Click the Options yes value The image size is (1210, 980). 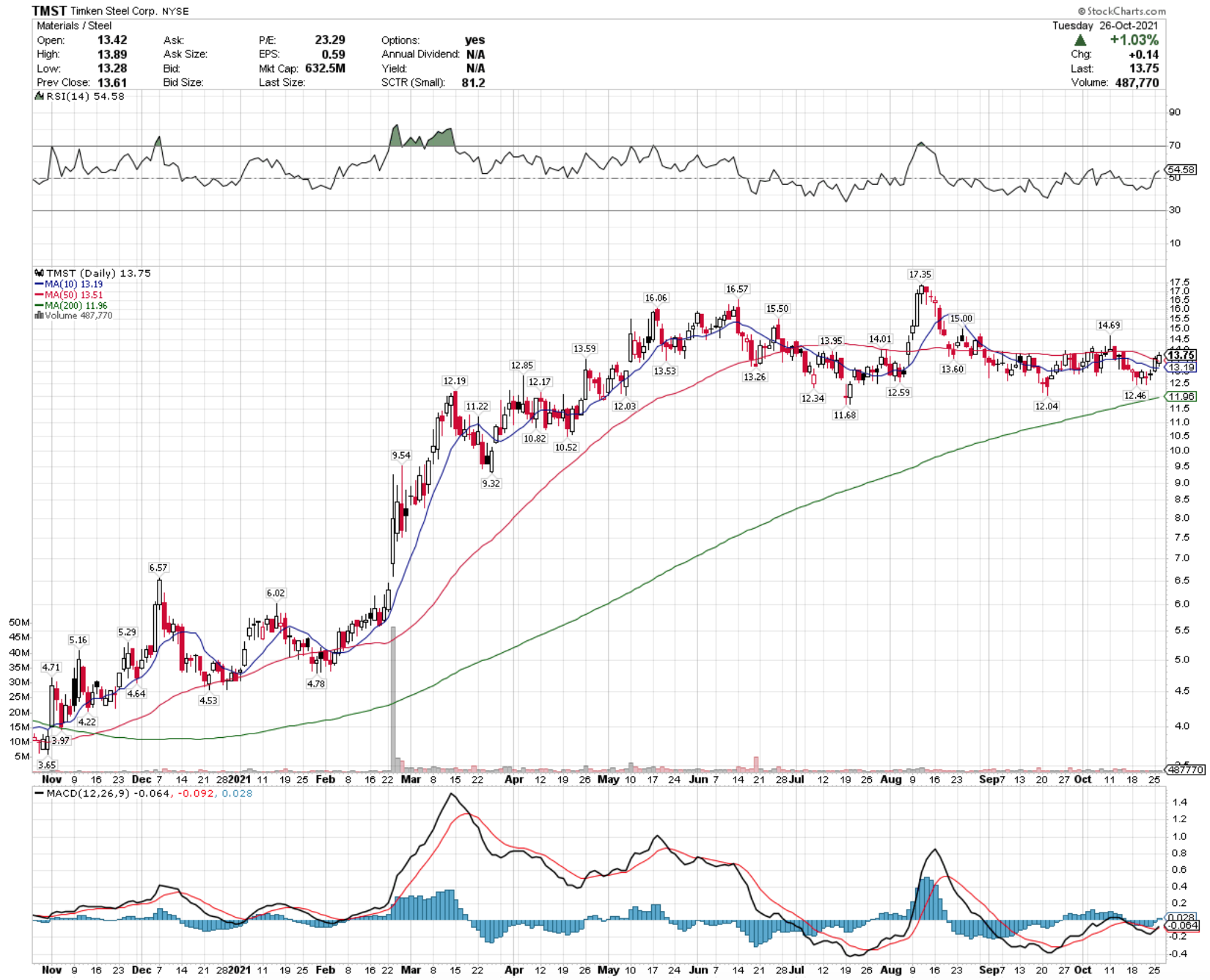pyautogui.click(x=474, y=40)
